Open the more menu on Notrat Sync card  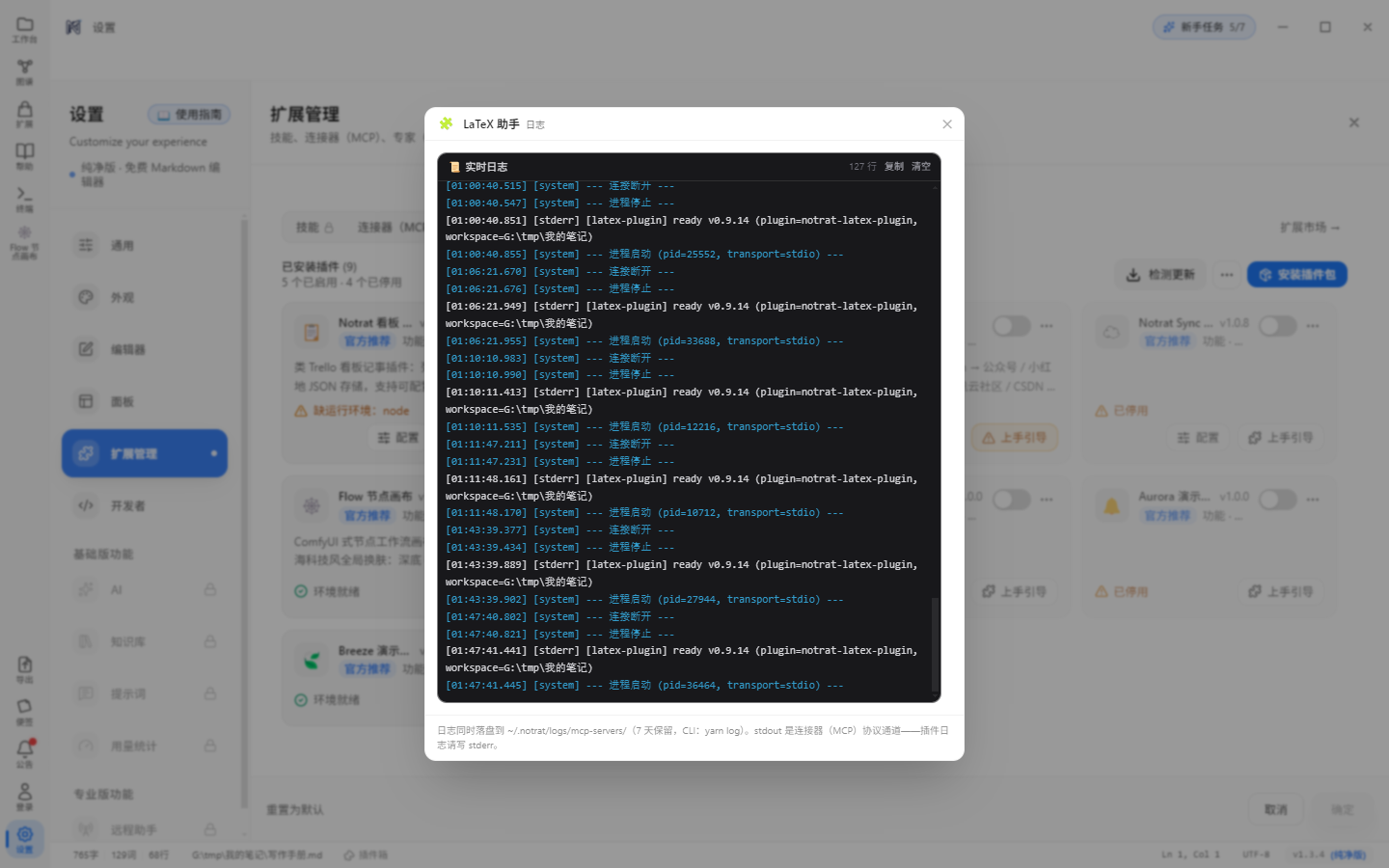click(1313, 326)
